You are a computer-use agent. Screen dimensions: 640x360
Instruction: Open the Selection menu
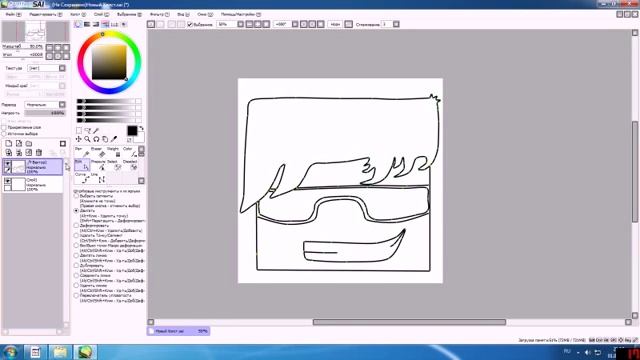coord(129,14)
